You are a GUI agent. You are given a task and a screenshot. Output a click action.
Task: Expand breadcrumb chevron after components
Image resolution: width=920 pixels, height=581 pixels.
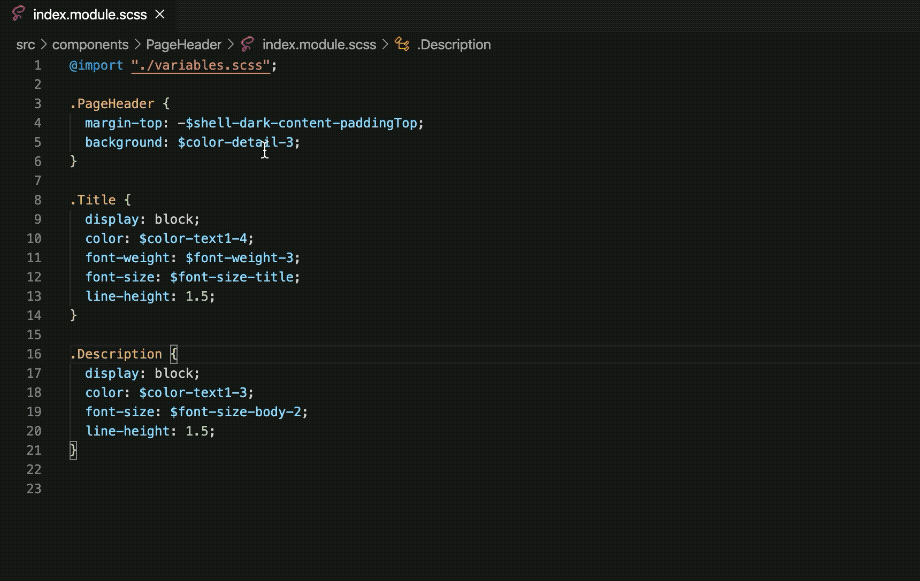[137, 45]
